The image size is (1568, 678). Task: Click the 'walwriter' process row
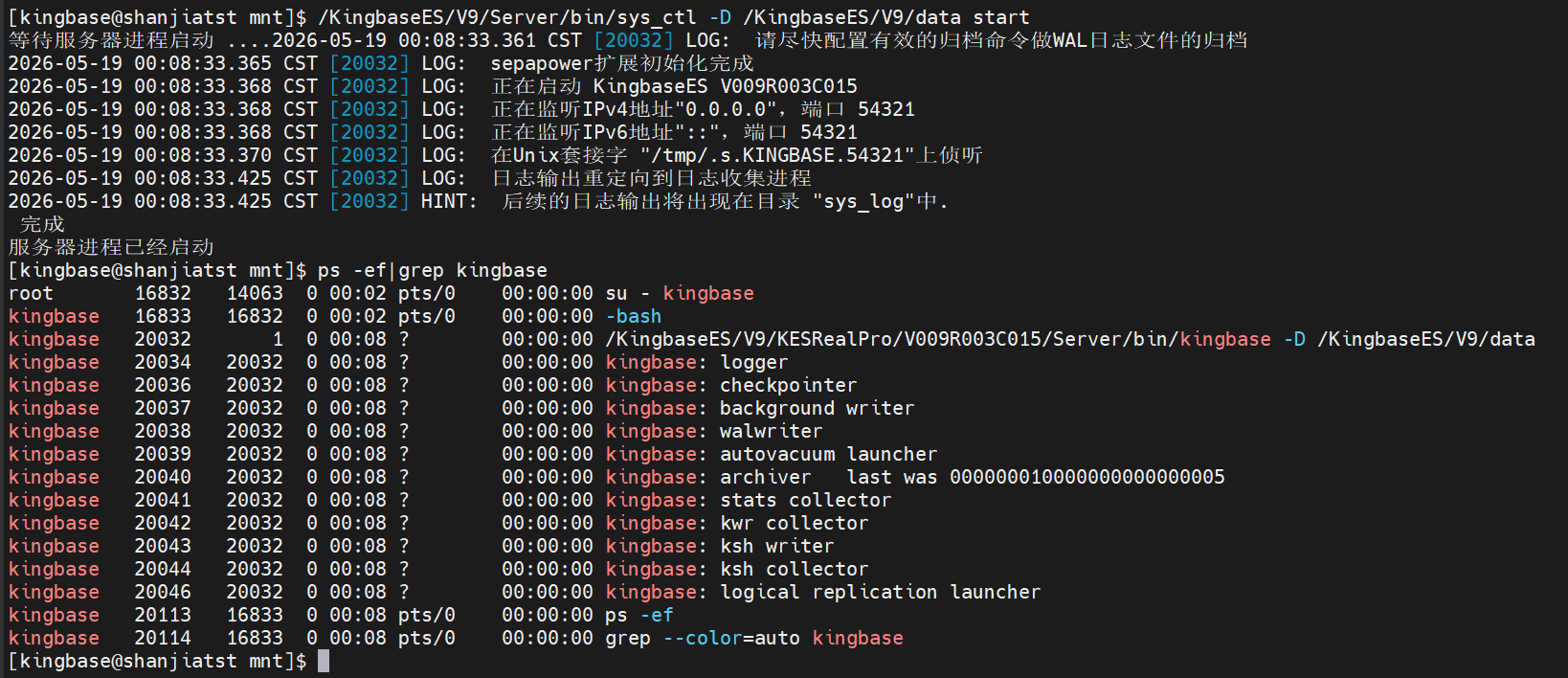point(415,431)
